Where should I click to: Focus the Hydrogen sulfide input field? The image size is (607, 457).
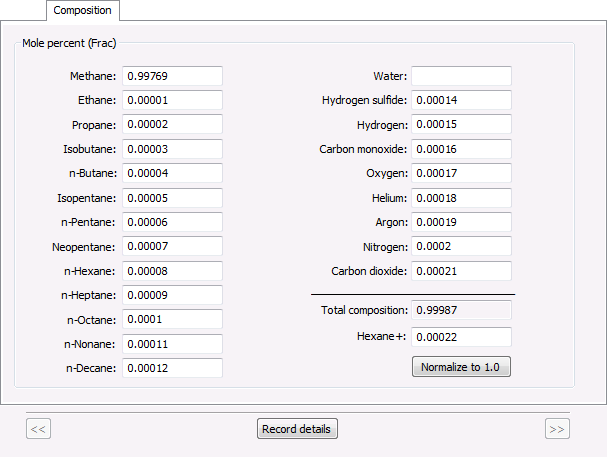461,100
